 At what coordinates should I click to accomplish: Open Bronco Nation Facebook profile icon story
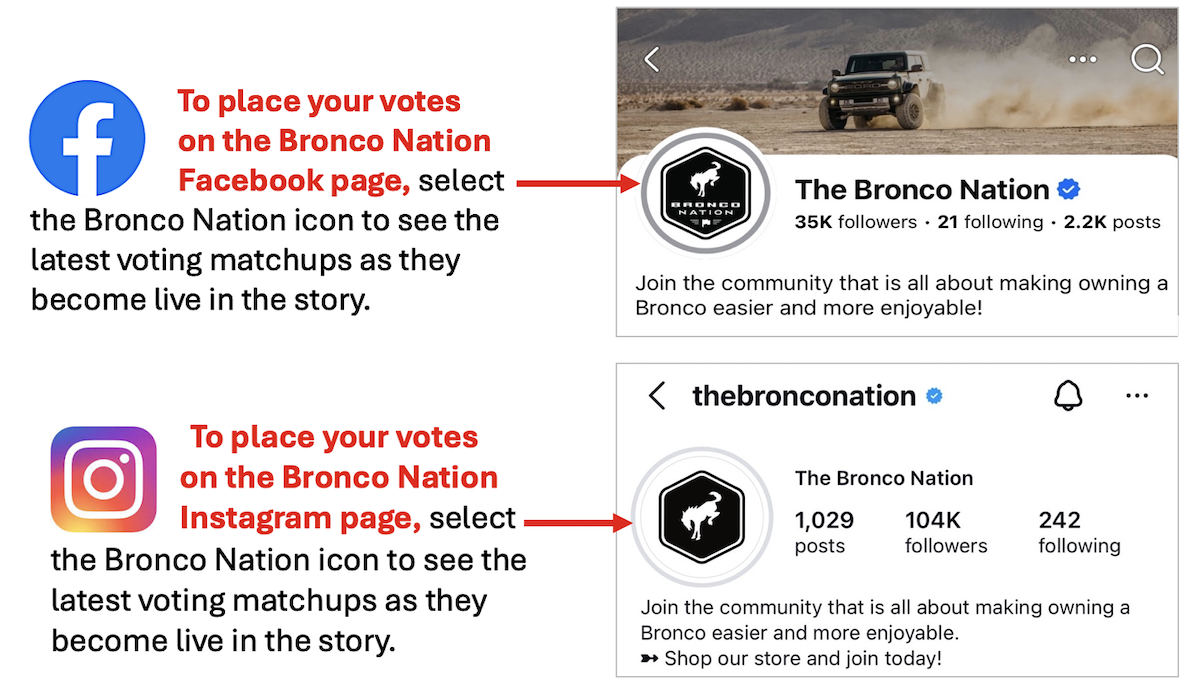point(706,193)
